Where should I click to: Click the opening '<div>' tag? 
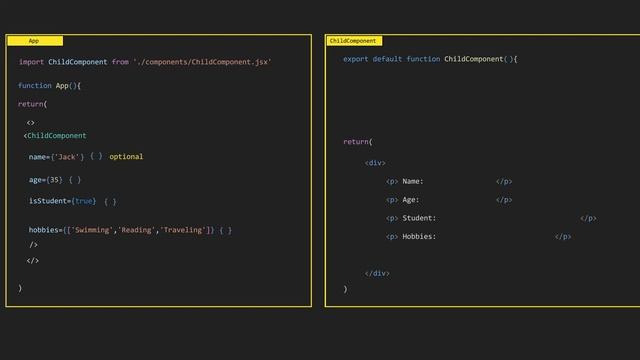click(375, 163)
